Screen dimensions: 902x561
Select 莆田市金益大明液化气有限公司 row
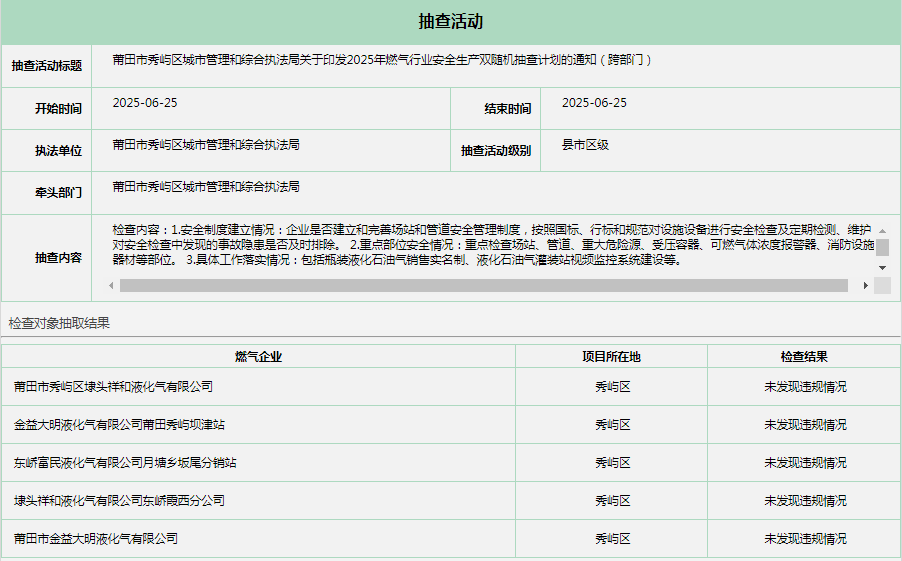click(x=96, y=538)
